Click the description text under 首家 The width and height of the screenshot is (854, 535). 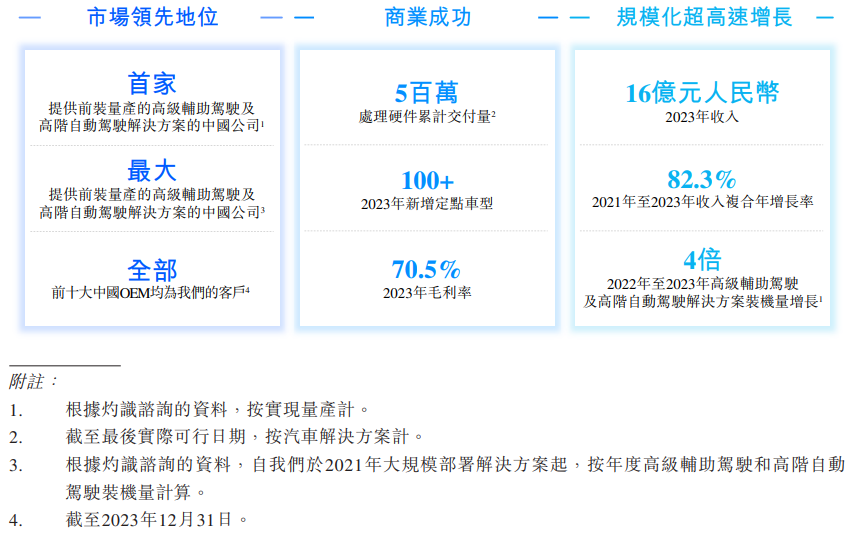click(152, 117)
